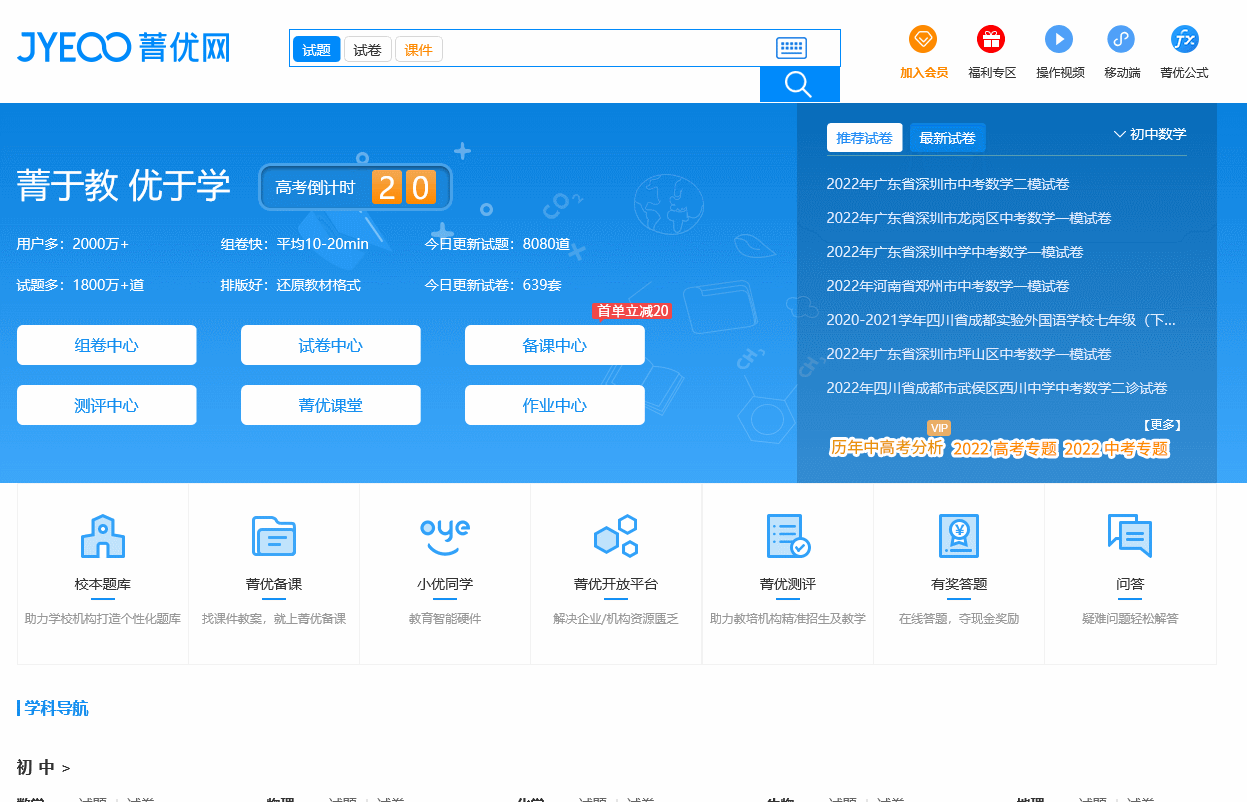The height and width of the screenshot is (802, 1247).
Task: Open 校本题库 school building icon
Action: [x=103, y=537]
